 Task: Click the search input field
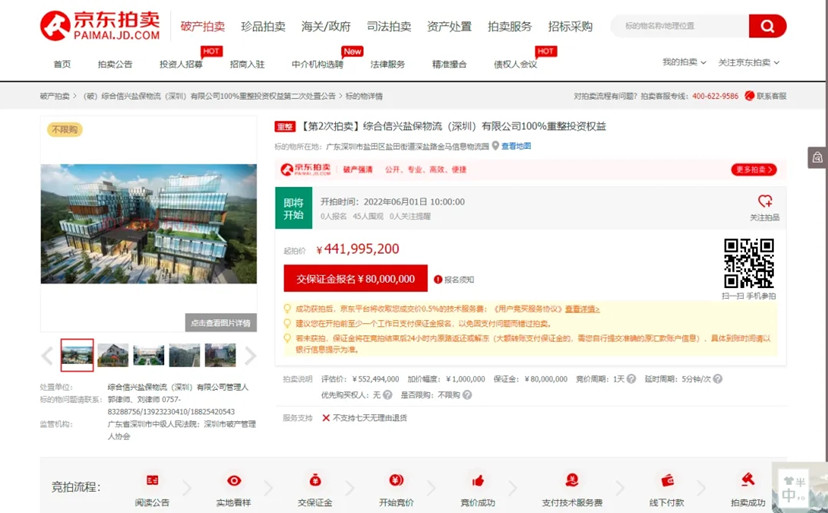[x=680, y=26]
